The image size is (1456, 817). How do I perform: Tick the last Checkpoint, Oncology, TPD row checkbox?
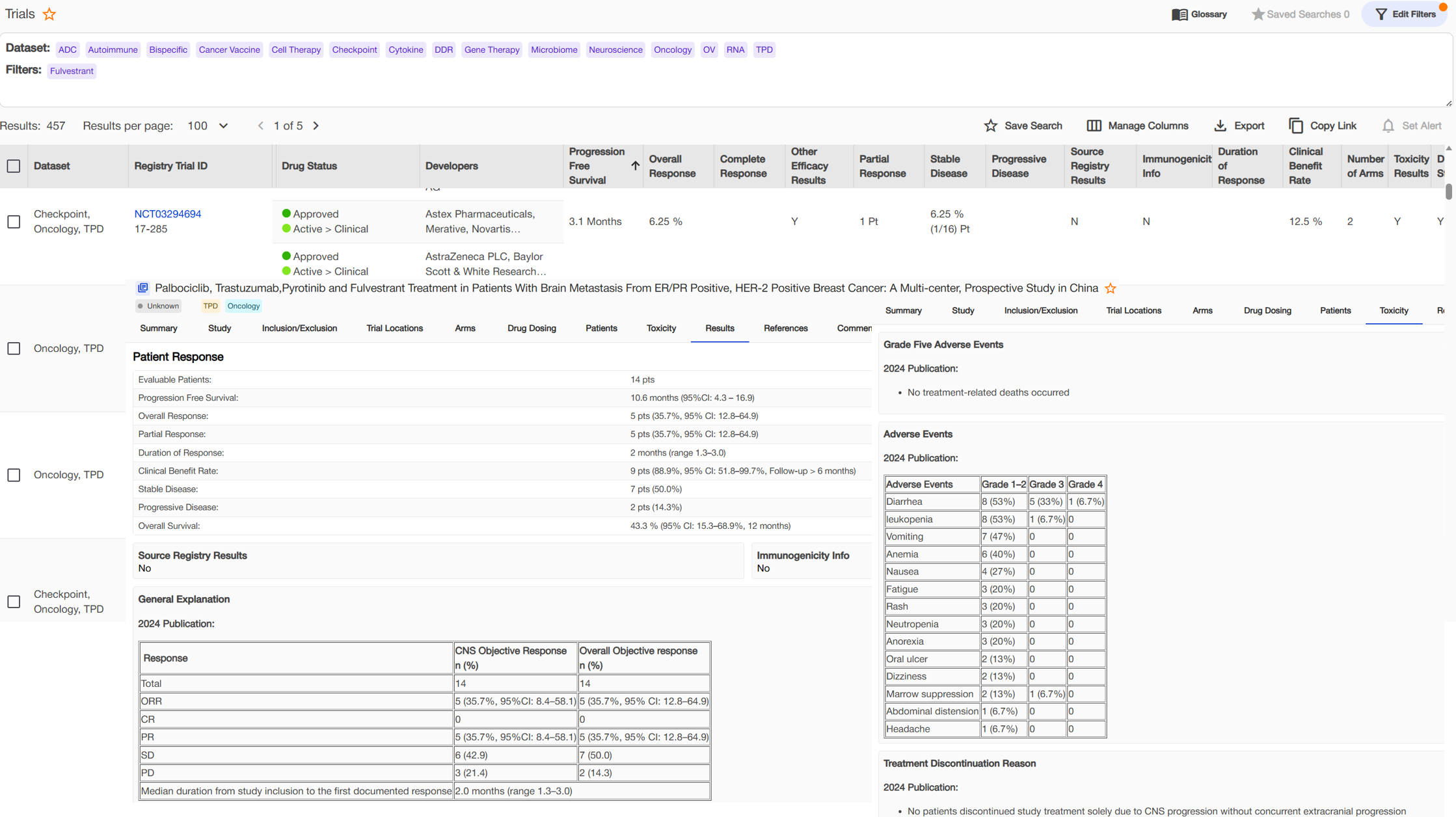pos(14,602)
